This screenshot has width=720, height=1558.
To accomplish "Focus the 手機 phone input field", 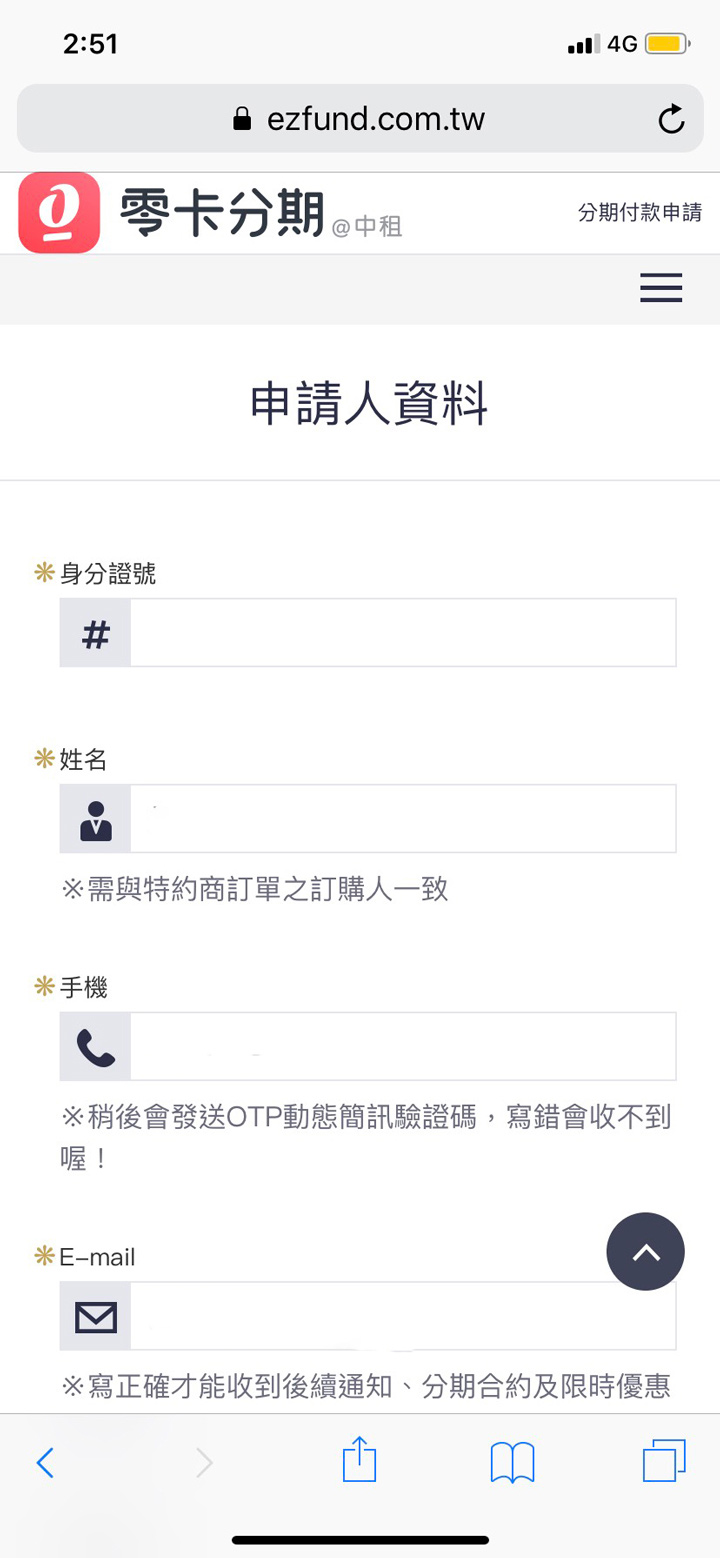I will (403, 1047).
